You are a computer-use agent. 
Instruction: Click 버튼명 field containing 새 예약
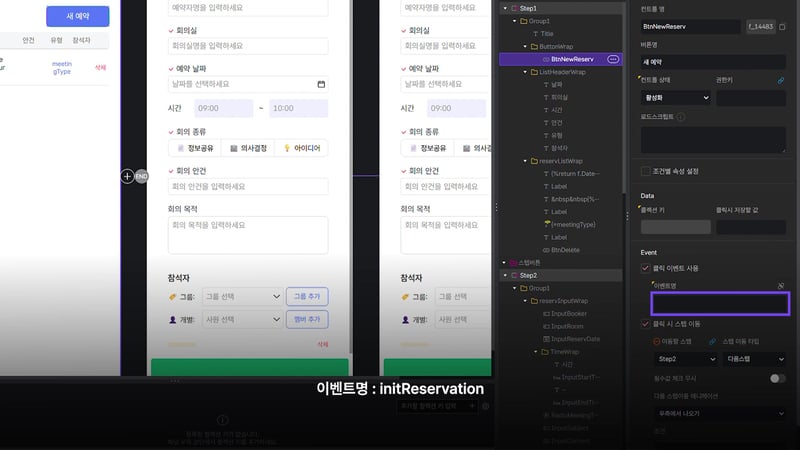[x=713, y=62]
